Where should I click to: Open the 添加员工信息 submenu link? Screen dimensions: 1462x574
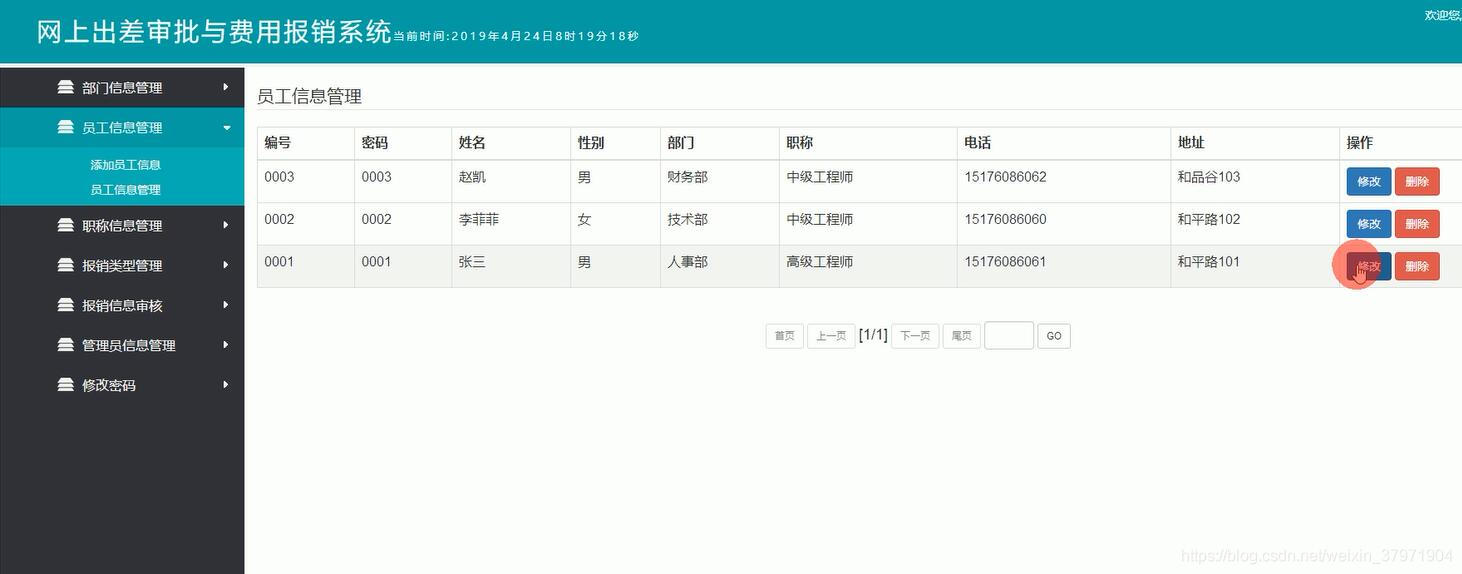[125, 165]
